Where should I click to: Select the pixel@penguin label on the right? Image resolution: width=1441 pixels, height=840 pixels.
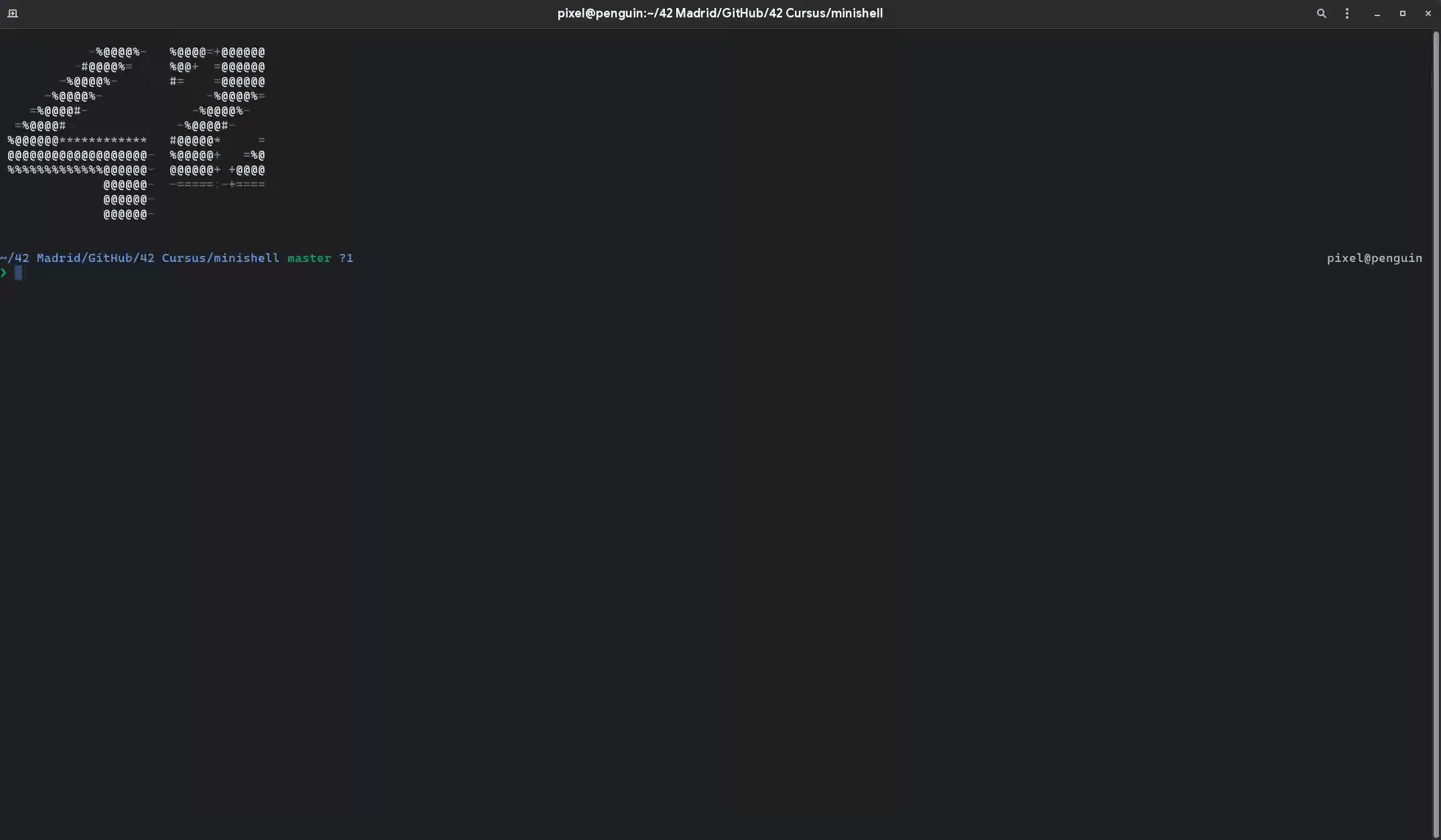point(1373,258)
